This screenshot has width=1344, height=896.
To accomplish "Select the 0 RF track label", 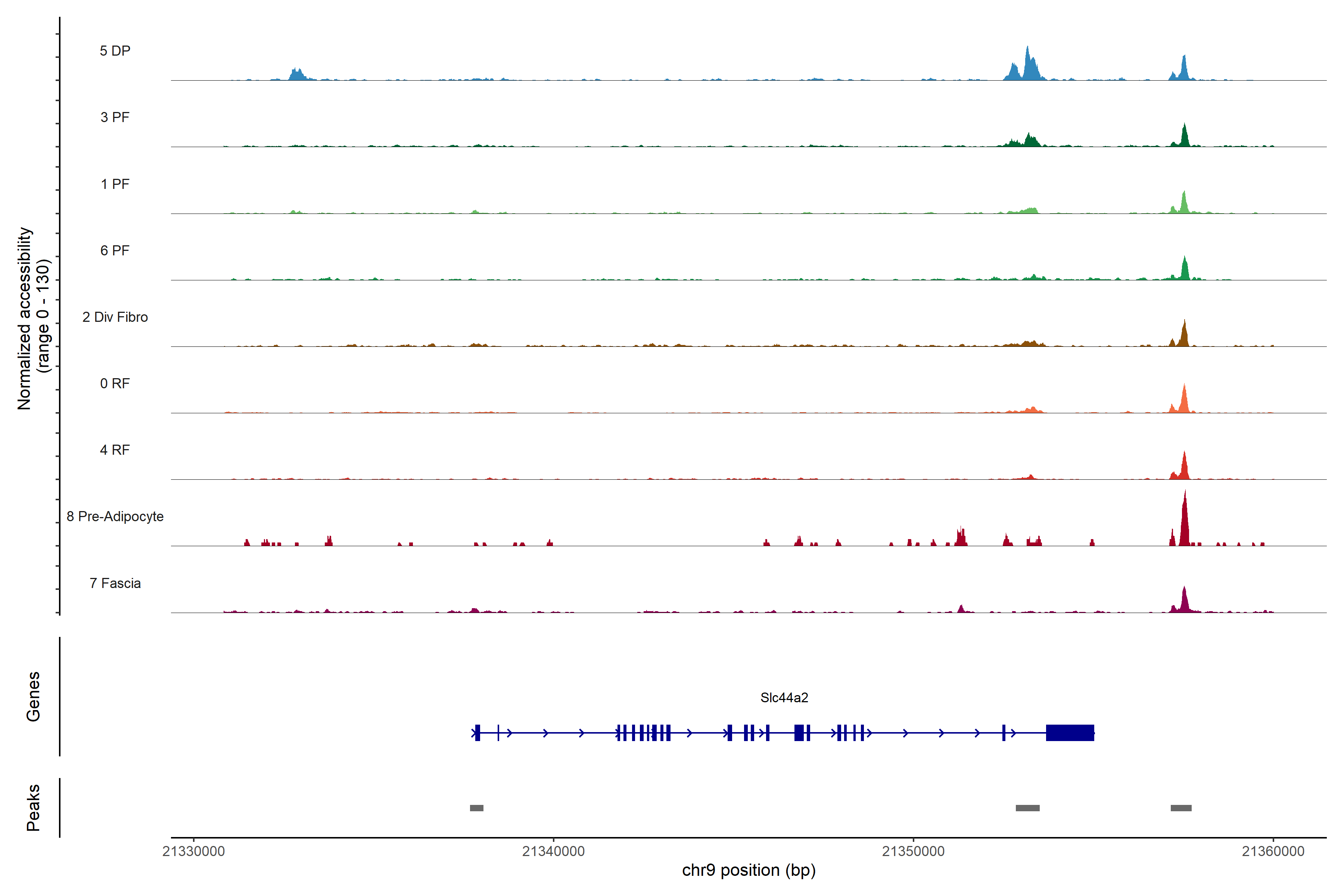I will pyautogui.click(x=115, y=383).
